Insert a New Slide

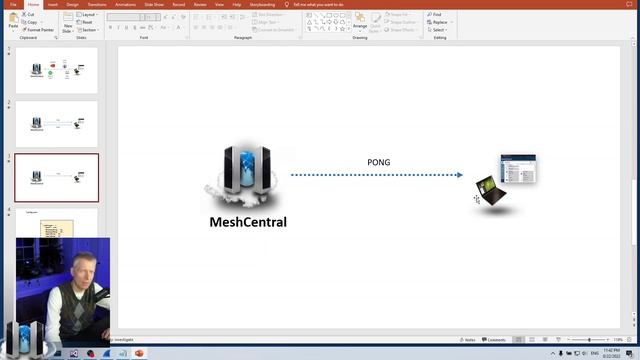[68, 22]
